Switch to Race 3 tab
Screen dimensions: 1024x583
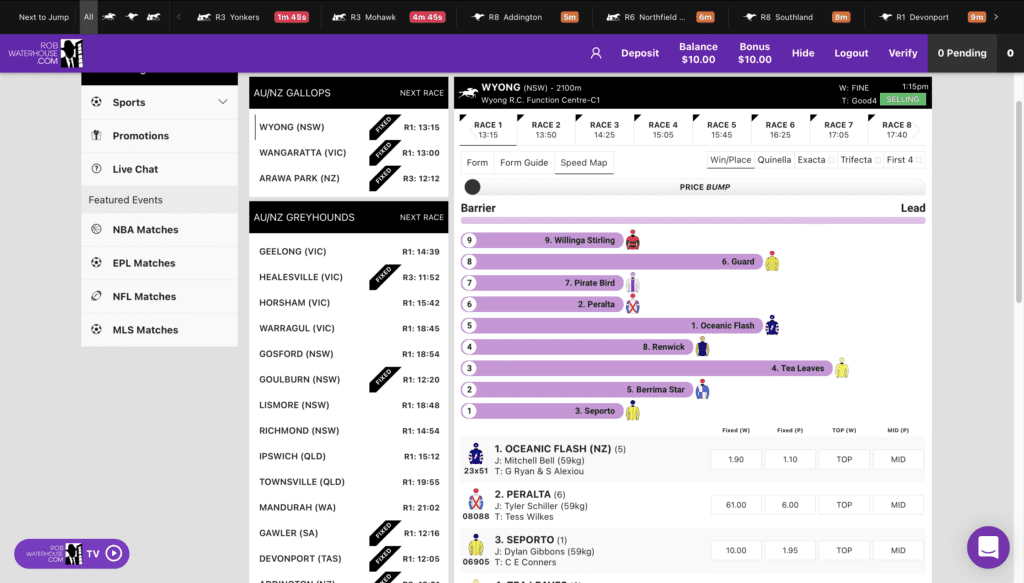click(604, 129)
